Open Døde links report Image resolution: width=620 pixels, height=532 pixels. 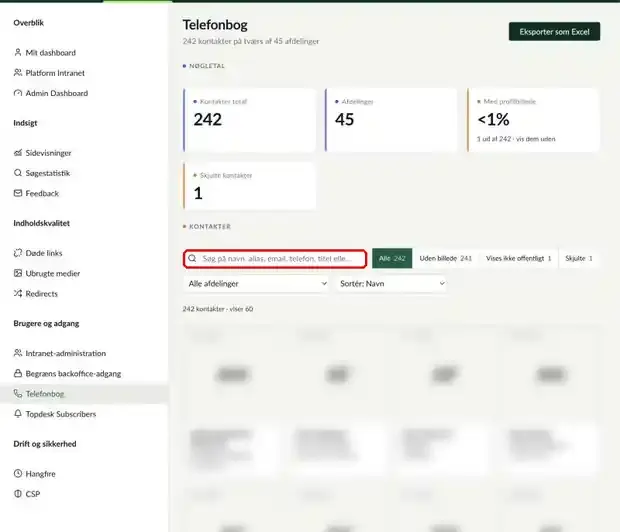click(x=44, y=253)
